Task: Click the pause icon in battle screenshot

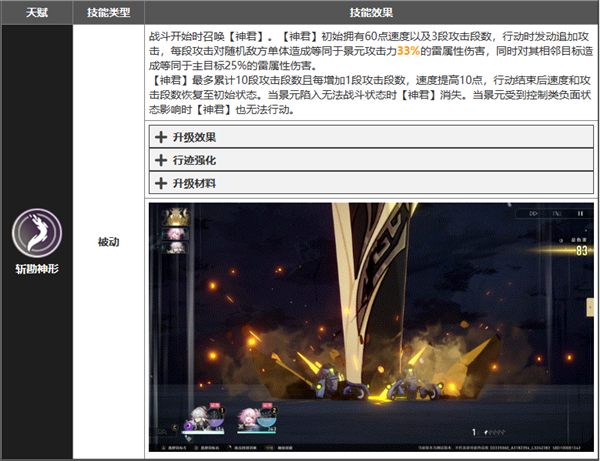Action: (580, 213)
